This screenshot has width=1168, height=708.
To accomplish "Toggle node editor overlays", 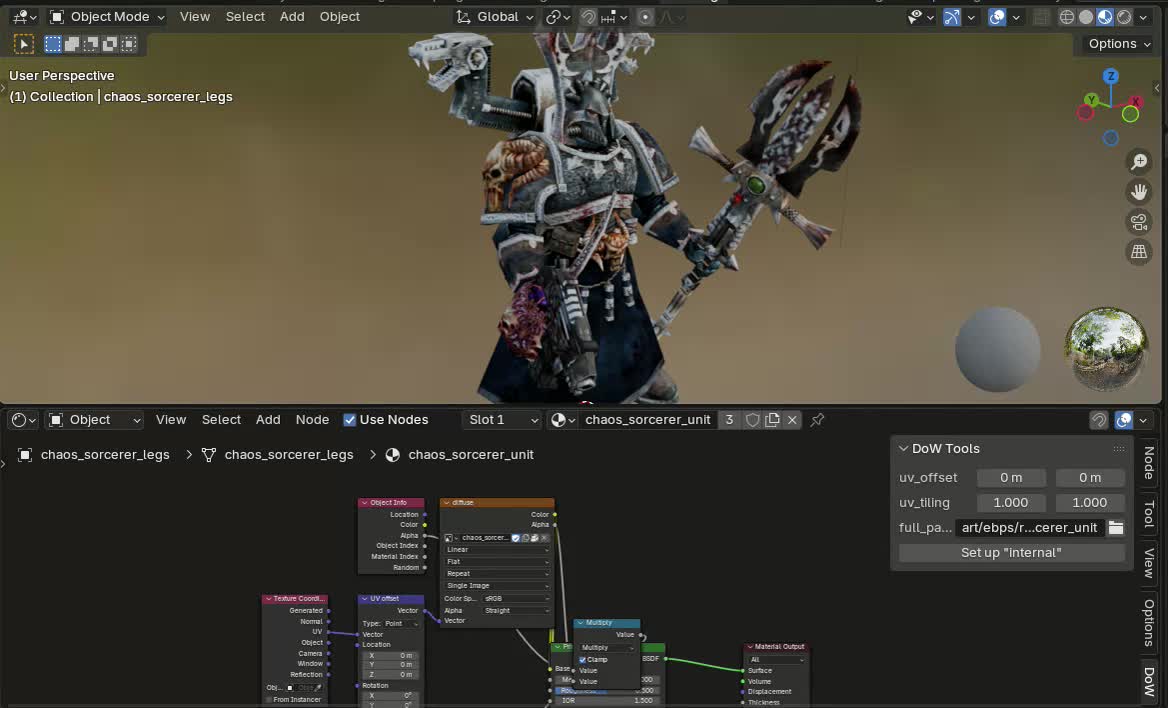I will click(x=1123, y=420).
